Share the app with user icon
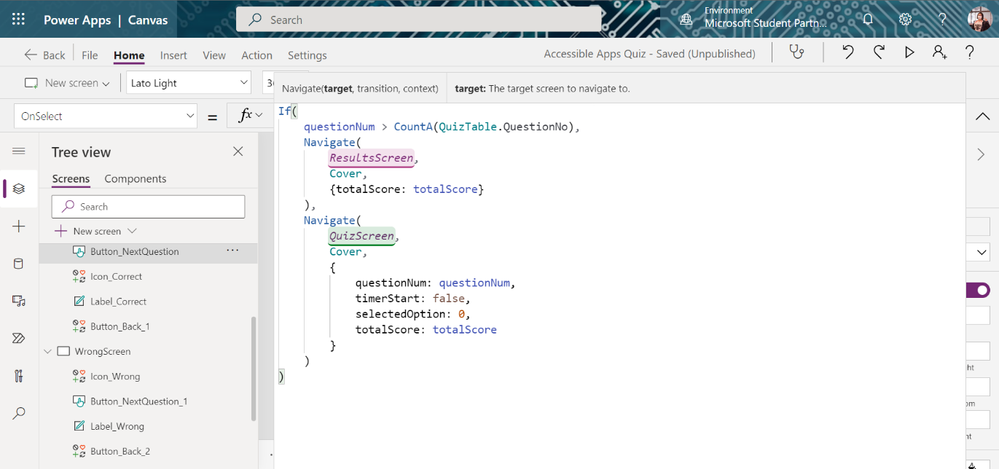 [x=939, y=52]
